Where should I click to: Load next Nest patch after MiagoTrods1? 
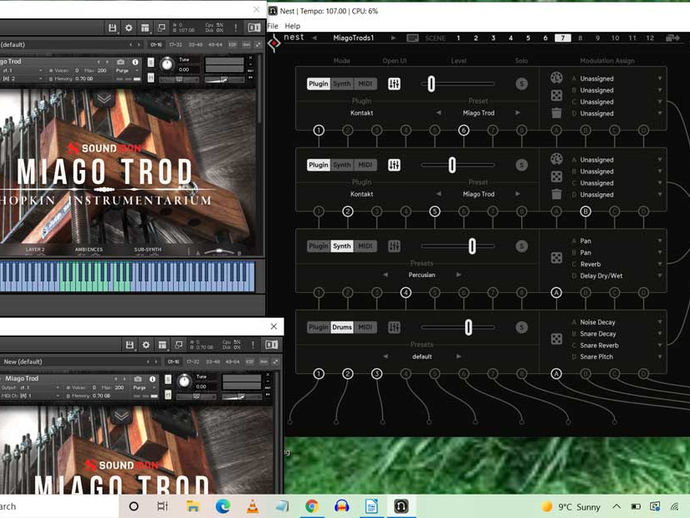[393, 38]
